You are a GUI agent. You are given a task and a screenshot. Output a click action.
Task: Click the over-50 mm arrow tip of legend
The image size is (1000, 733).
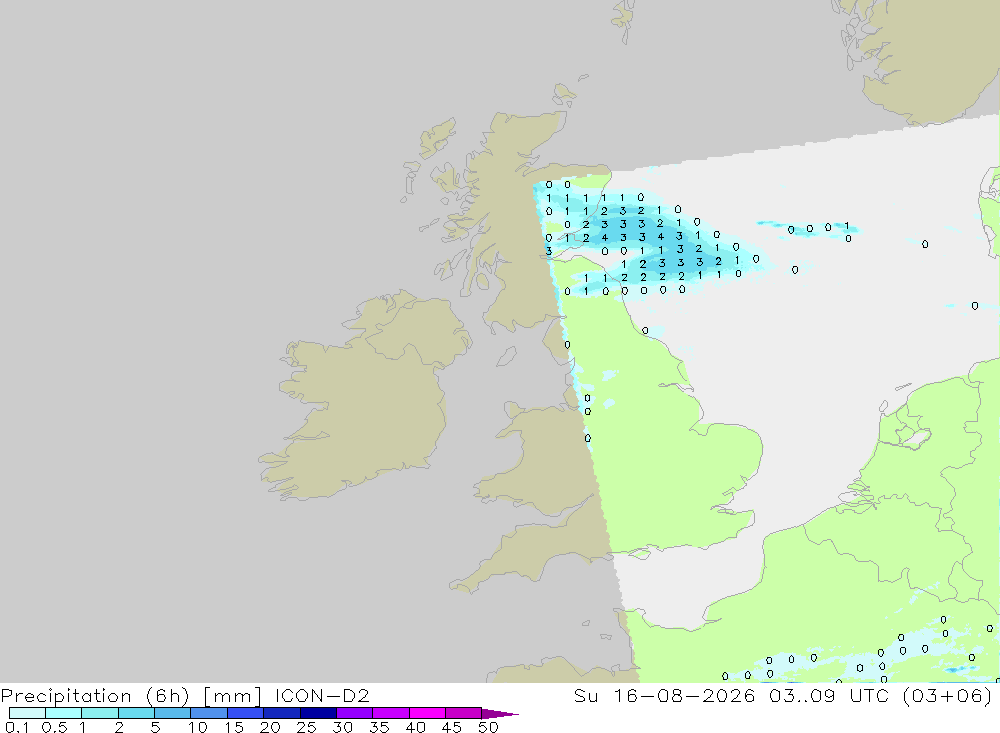point(499,714)
